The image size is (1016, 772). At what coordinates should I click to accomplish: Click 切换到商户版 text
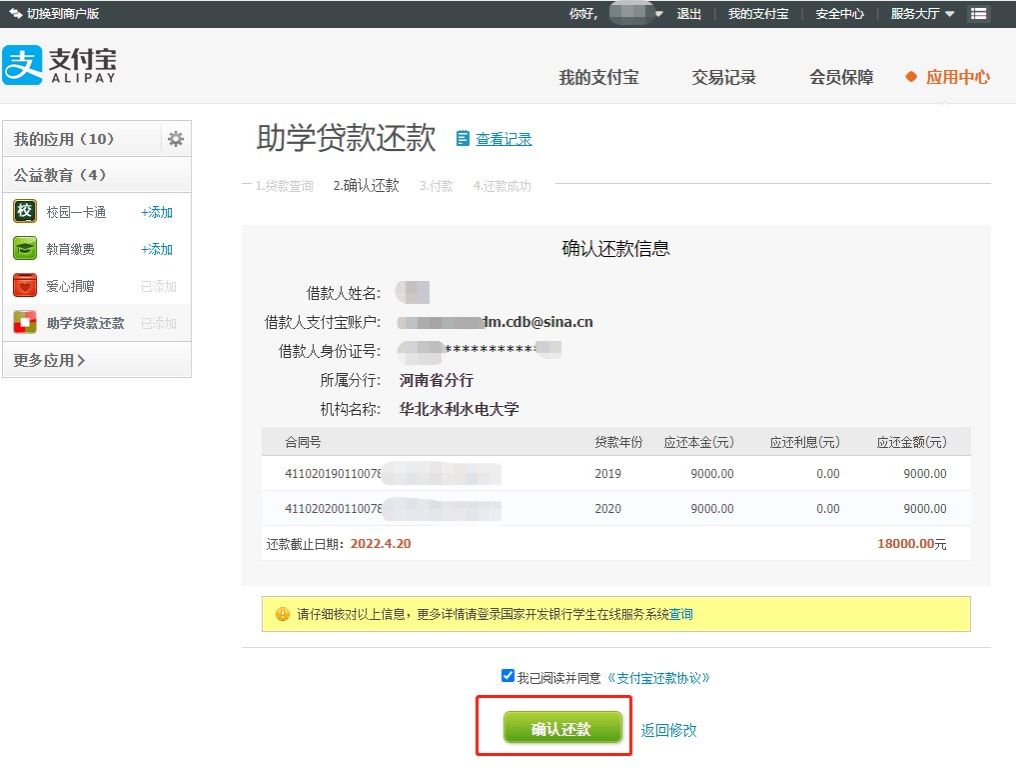(63, 13)
